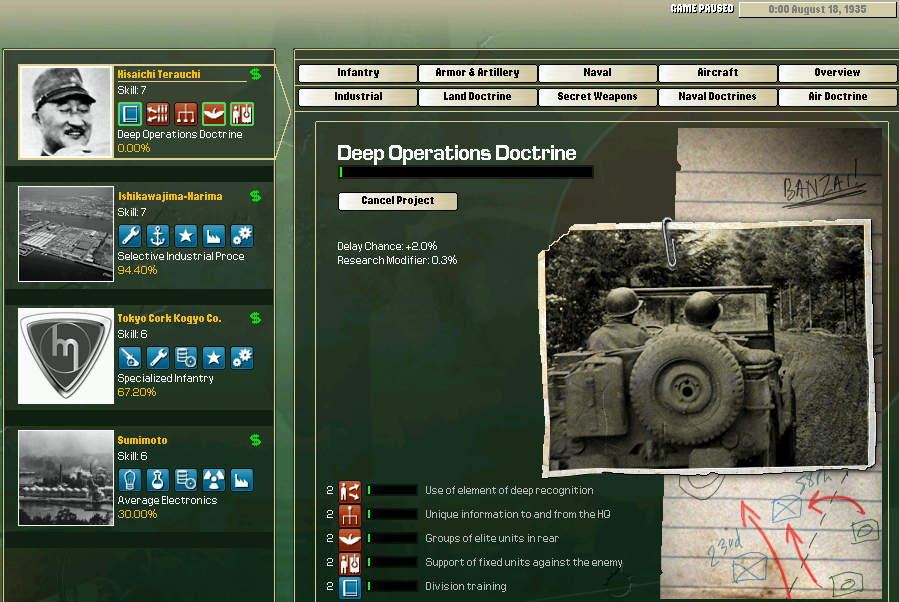The width and height of the screenshot is (899, 602).
Task: Click the star icon under Ishikawajima-Harima
Action: (186, 236)
